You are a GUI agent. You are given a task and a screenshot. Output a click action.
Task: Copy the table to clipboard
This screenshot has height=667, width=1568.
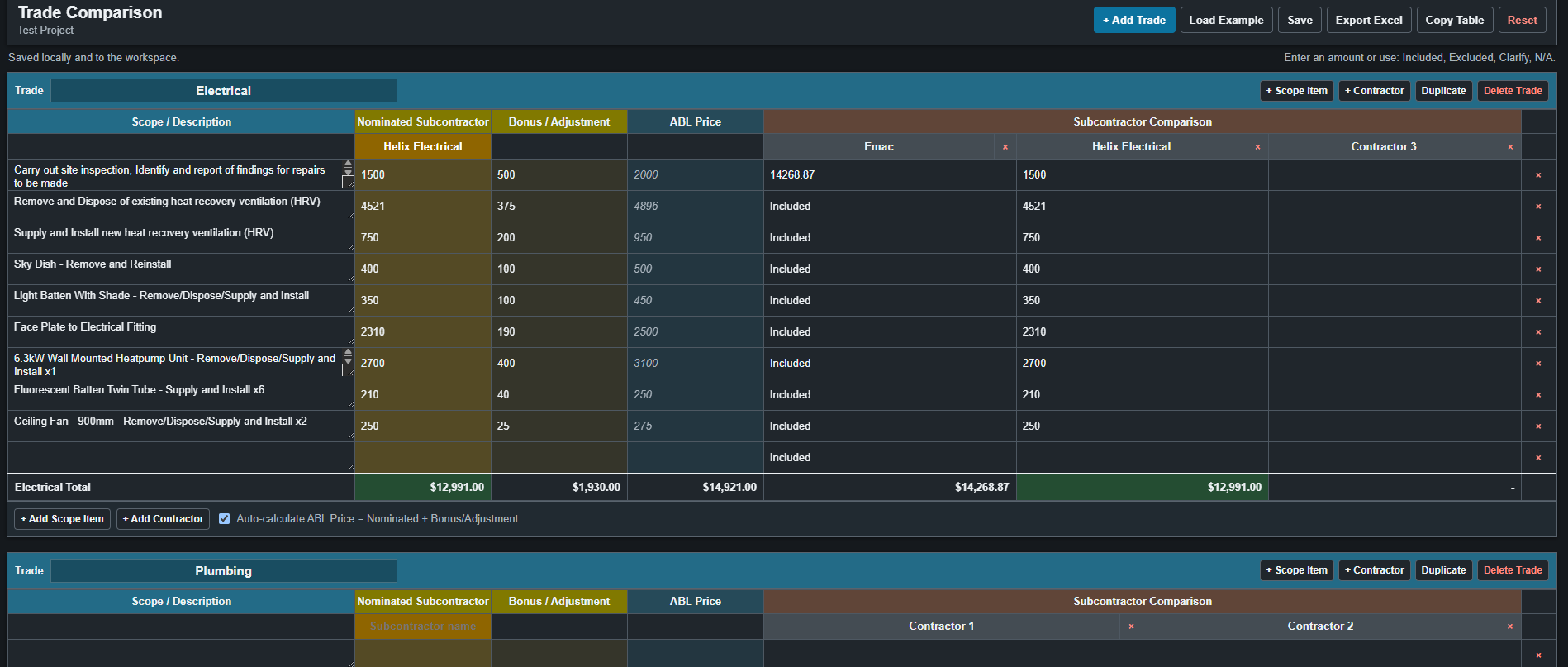[x=1454, y=20]
